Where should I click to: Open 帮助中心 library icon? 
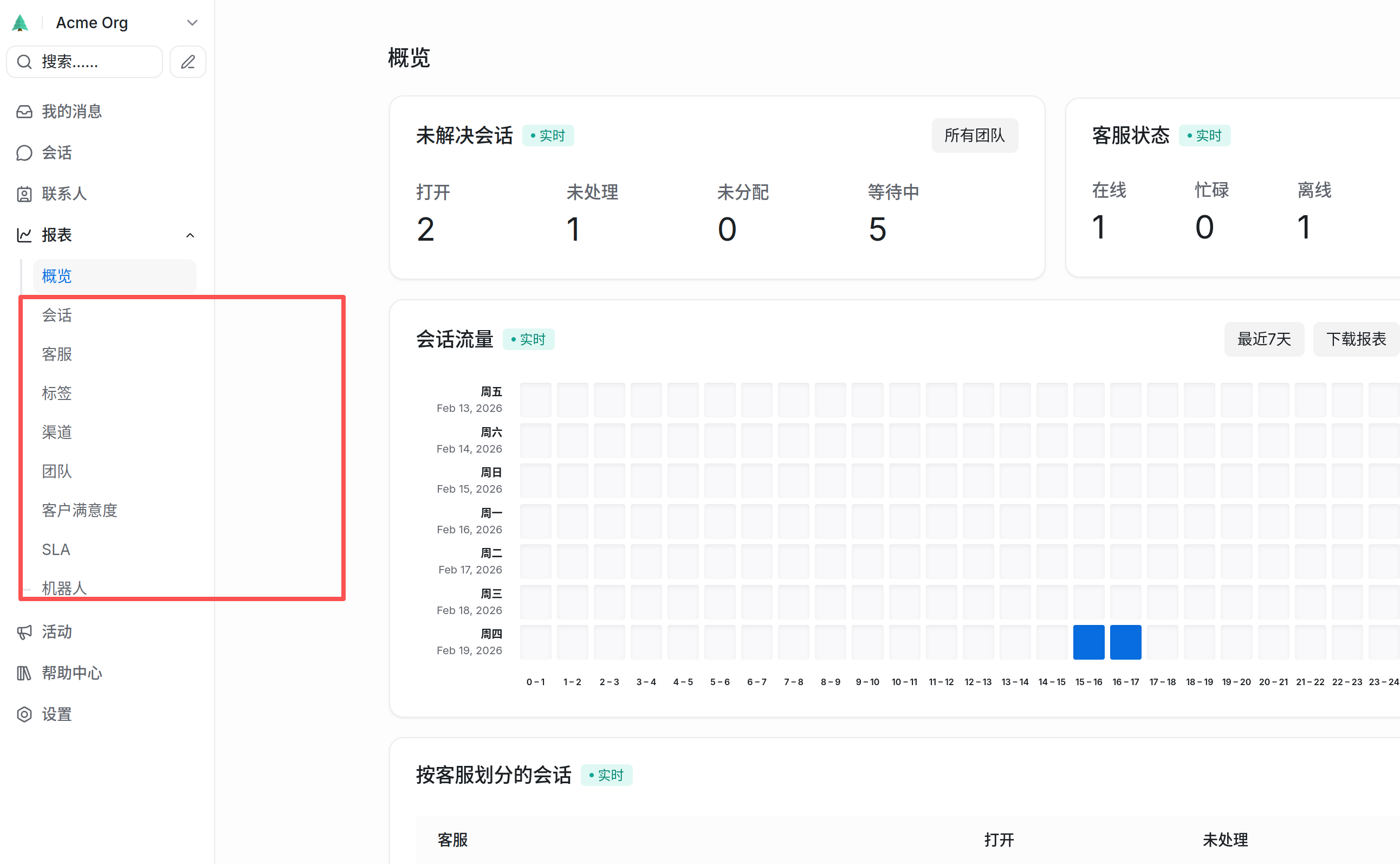24,673
